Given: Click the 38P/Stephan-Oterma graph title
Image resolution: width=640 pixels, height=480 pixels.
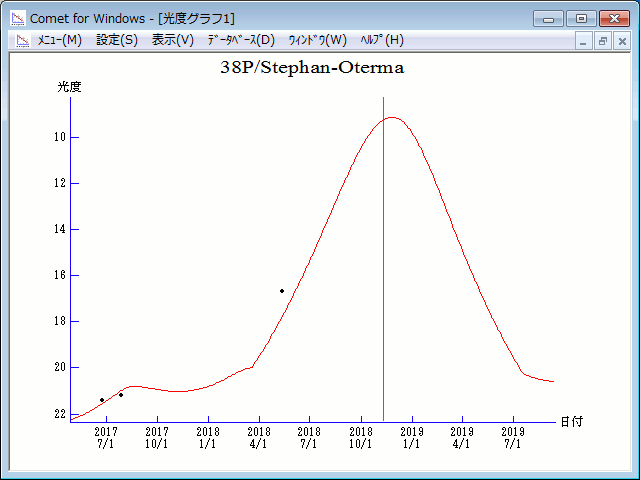Looking at the screenshot, I should pos(312,68).
